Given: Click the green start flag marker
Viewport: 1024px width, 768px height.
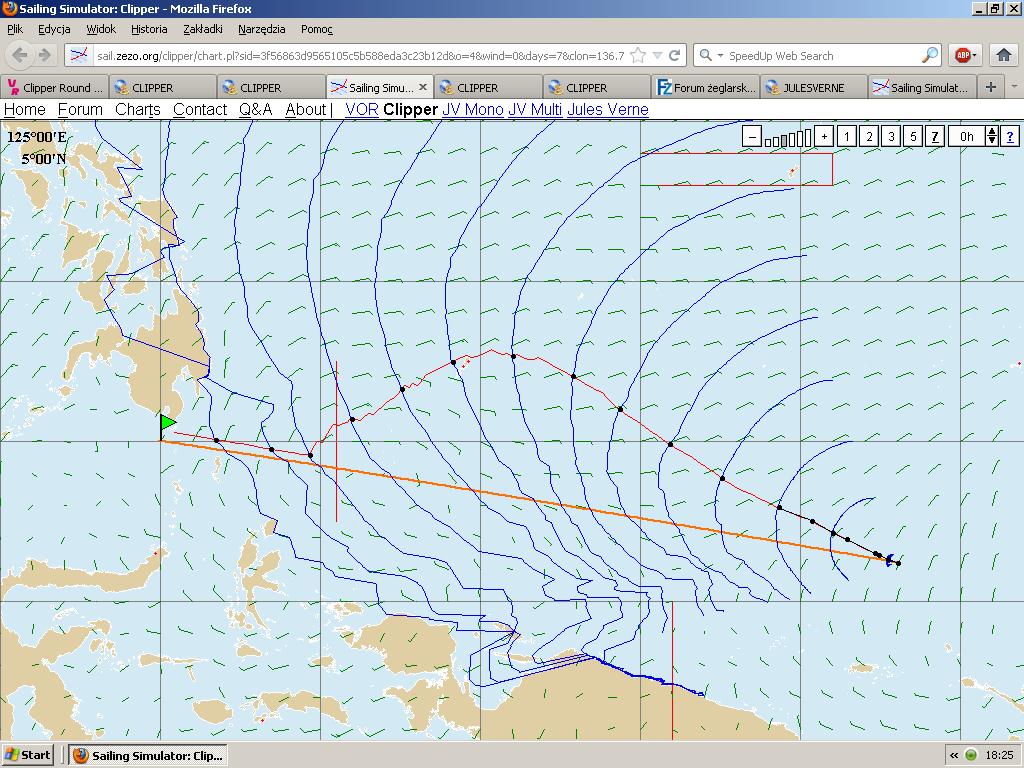Looking at the screenshot, I should tap(167, 424).
